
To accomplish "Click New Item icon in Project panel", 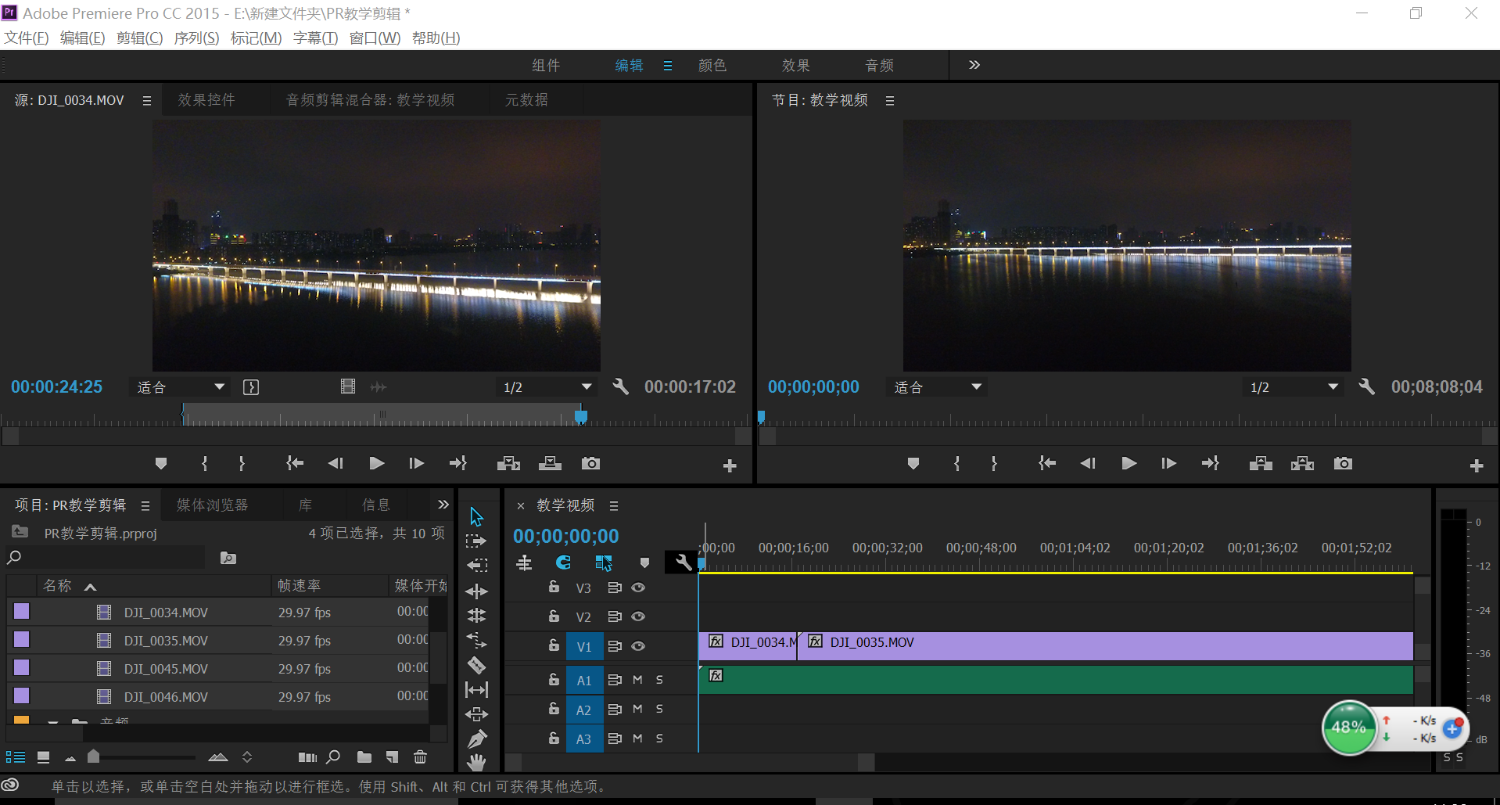I will [393, 758].
